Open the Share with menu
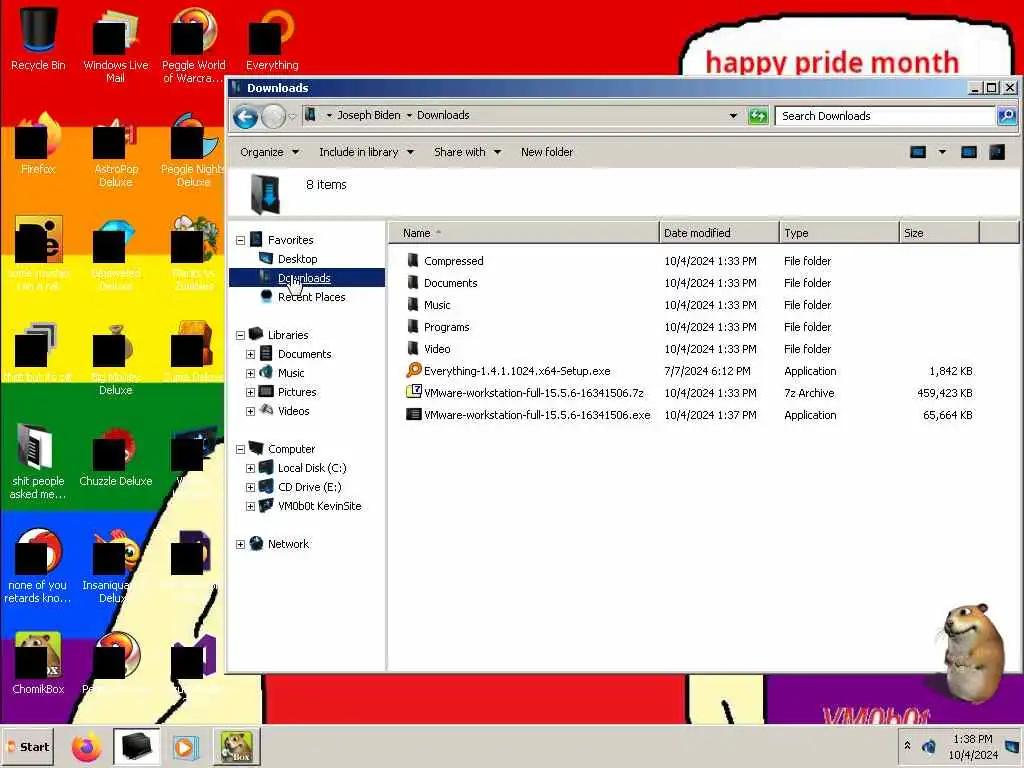Image resolution: width=1024 pixels, height=768 pixels. tap(468, 152)
